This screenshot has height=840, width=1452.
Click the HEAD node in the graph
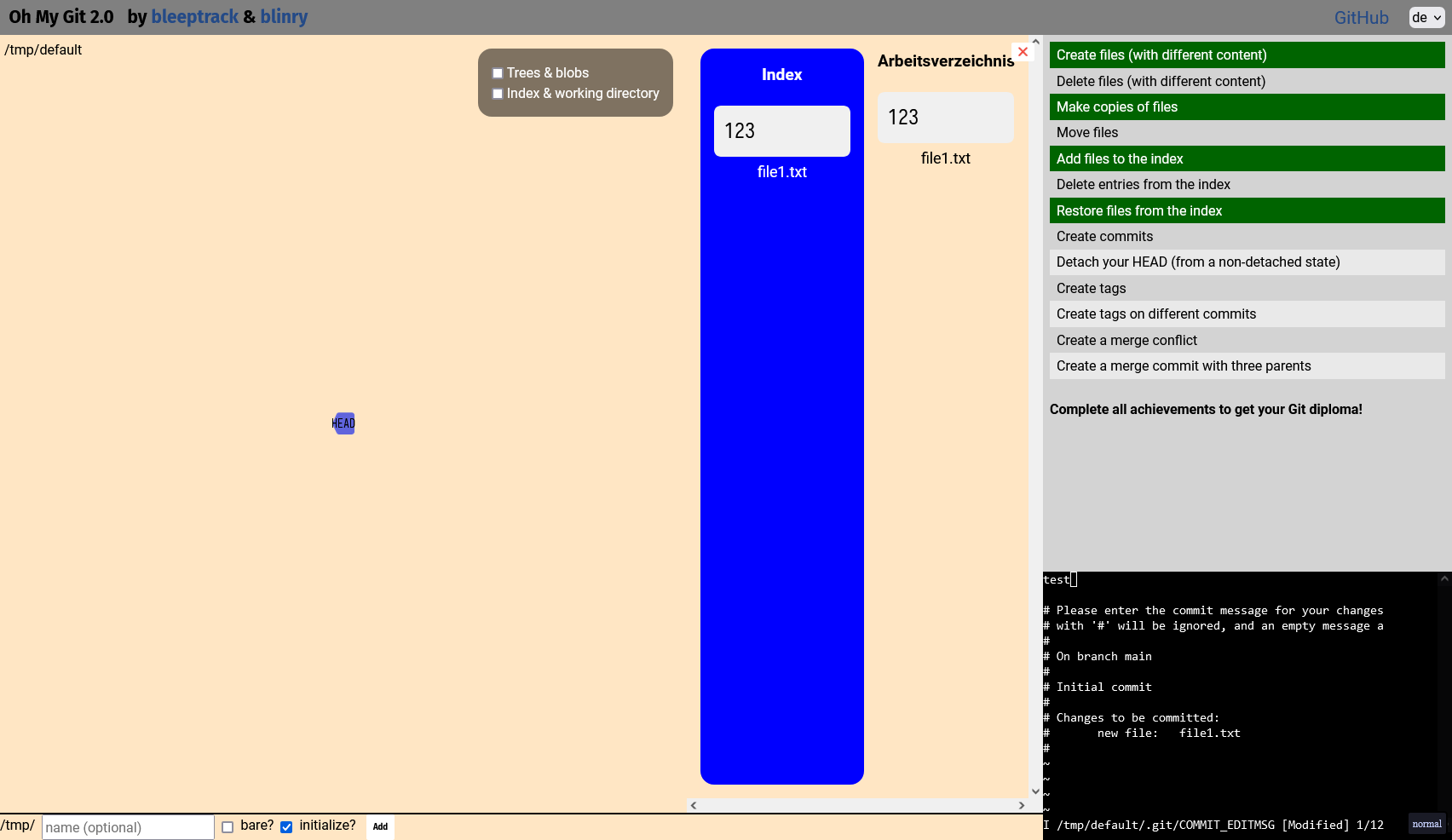pyautogui.click(x=343, y=423)
